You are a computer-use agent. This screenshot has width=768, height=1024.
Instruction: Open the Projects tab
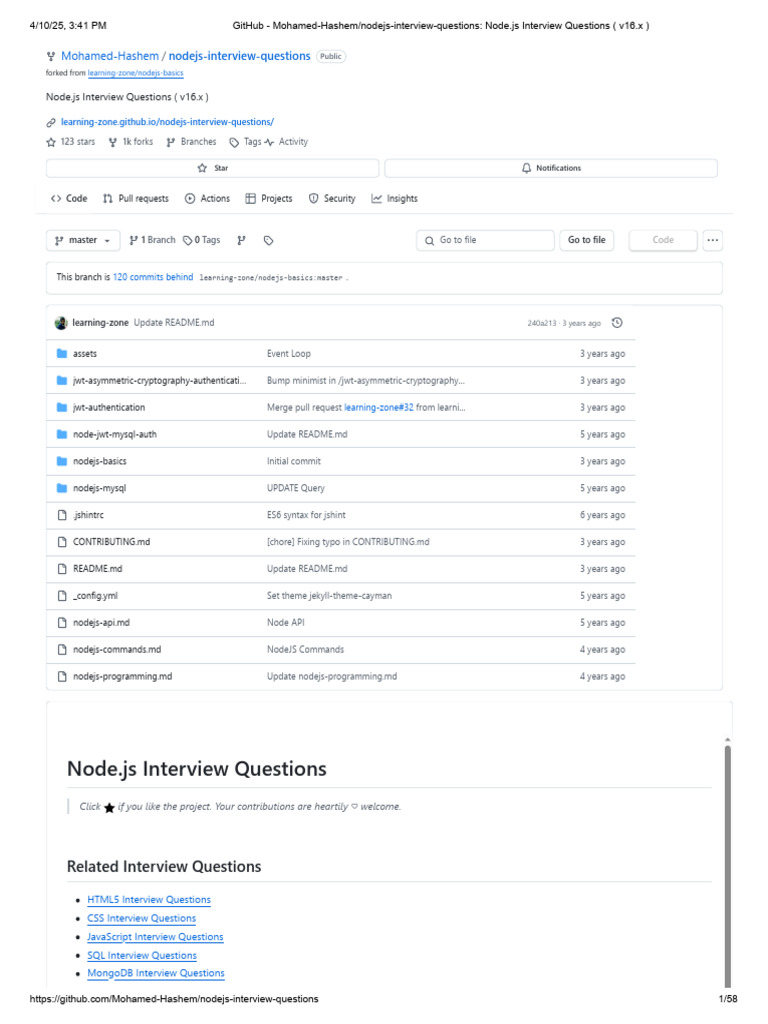pos(269,199)
